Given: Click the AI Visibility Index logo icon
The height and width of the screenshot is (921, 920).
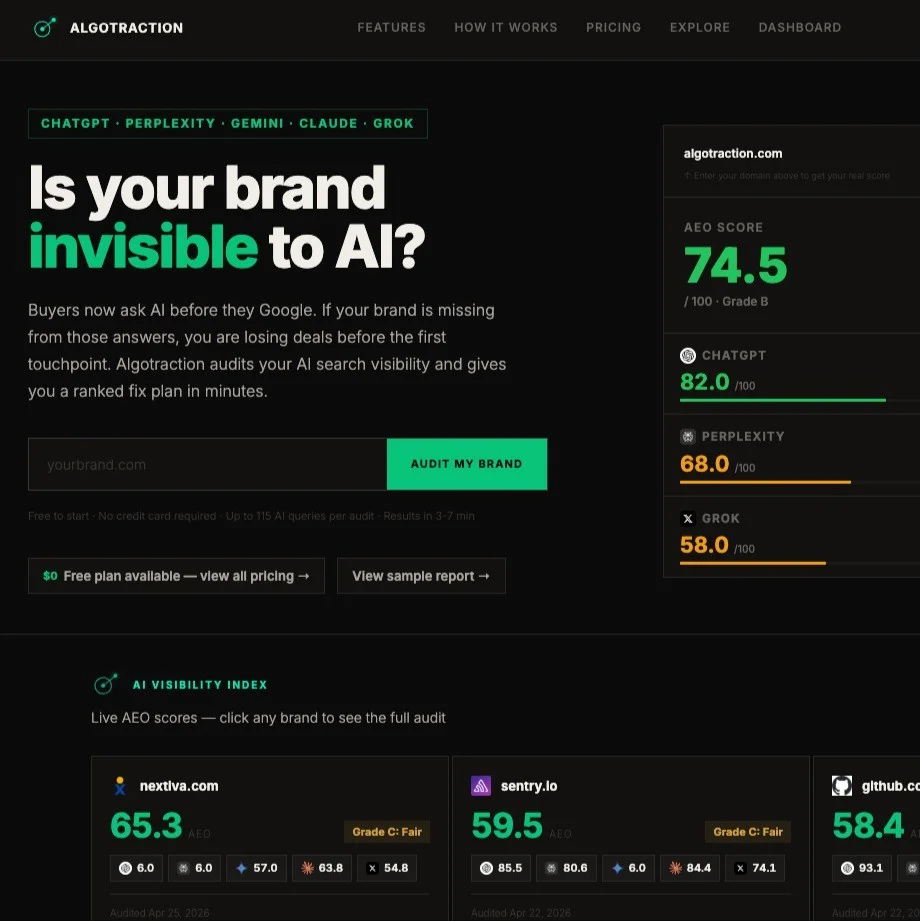Looking at the screenshot, I should click(106, 684).
